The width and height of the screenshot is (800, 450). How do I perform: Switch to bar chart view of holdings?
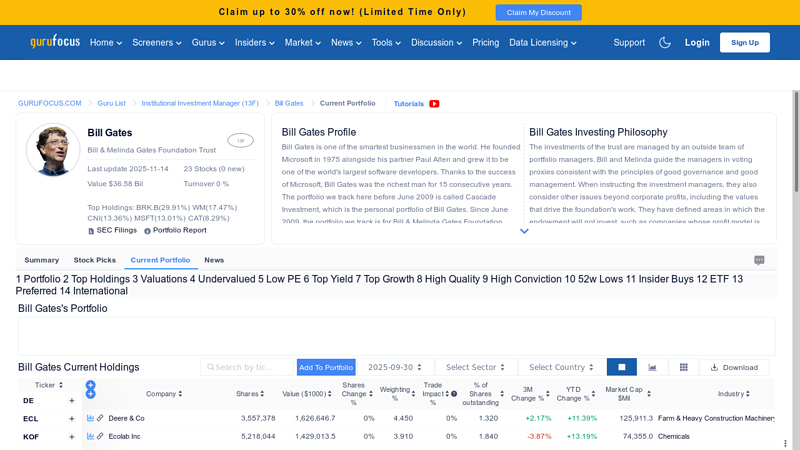[x=652, y=367]
